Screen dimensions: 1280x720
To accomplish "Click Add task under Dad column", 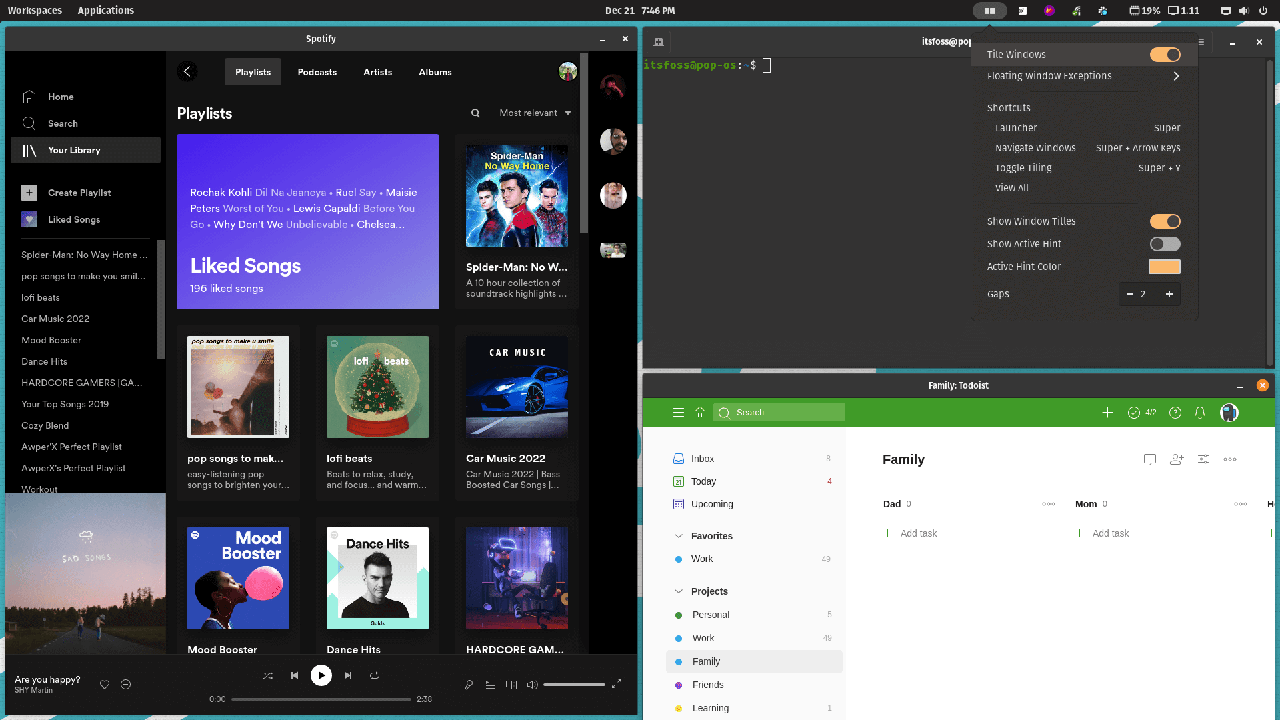I will pyautogui.click(x=918, y=534).
